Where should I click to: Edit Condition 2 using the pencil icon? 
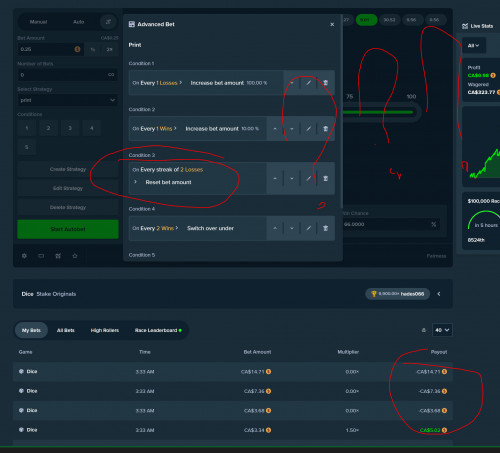click(x=309, y=129)
